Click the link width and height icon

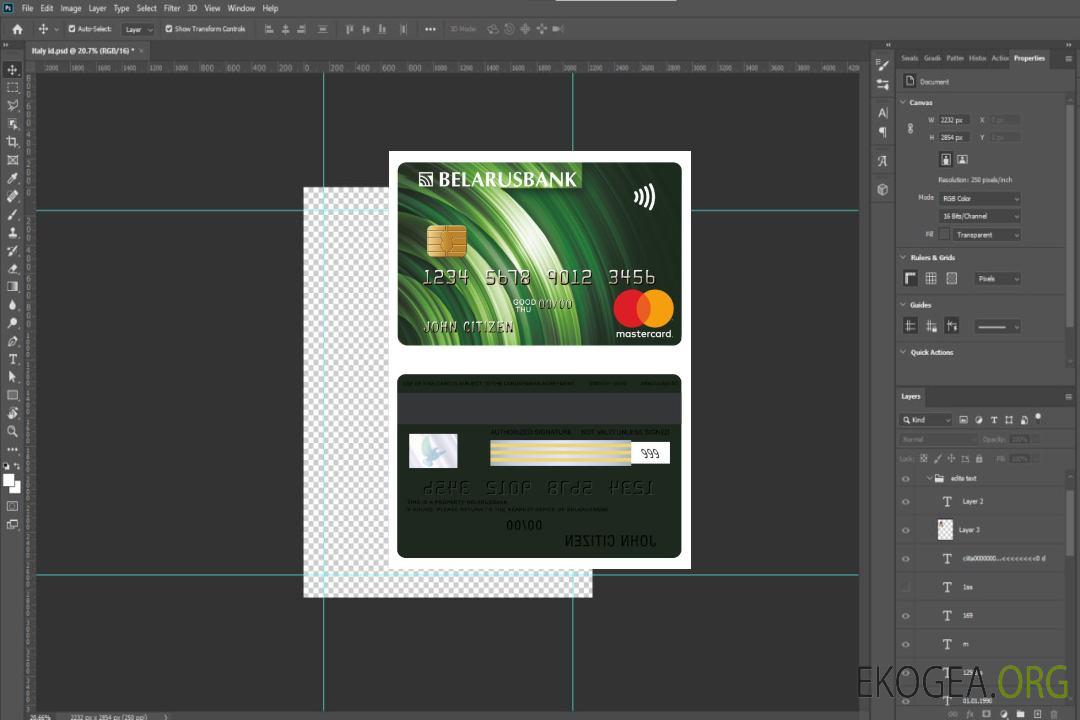(910, 129)
